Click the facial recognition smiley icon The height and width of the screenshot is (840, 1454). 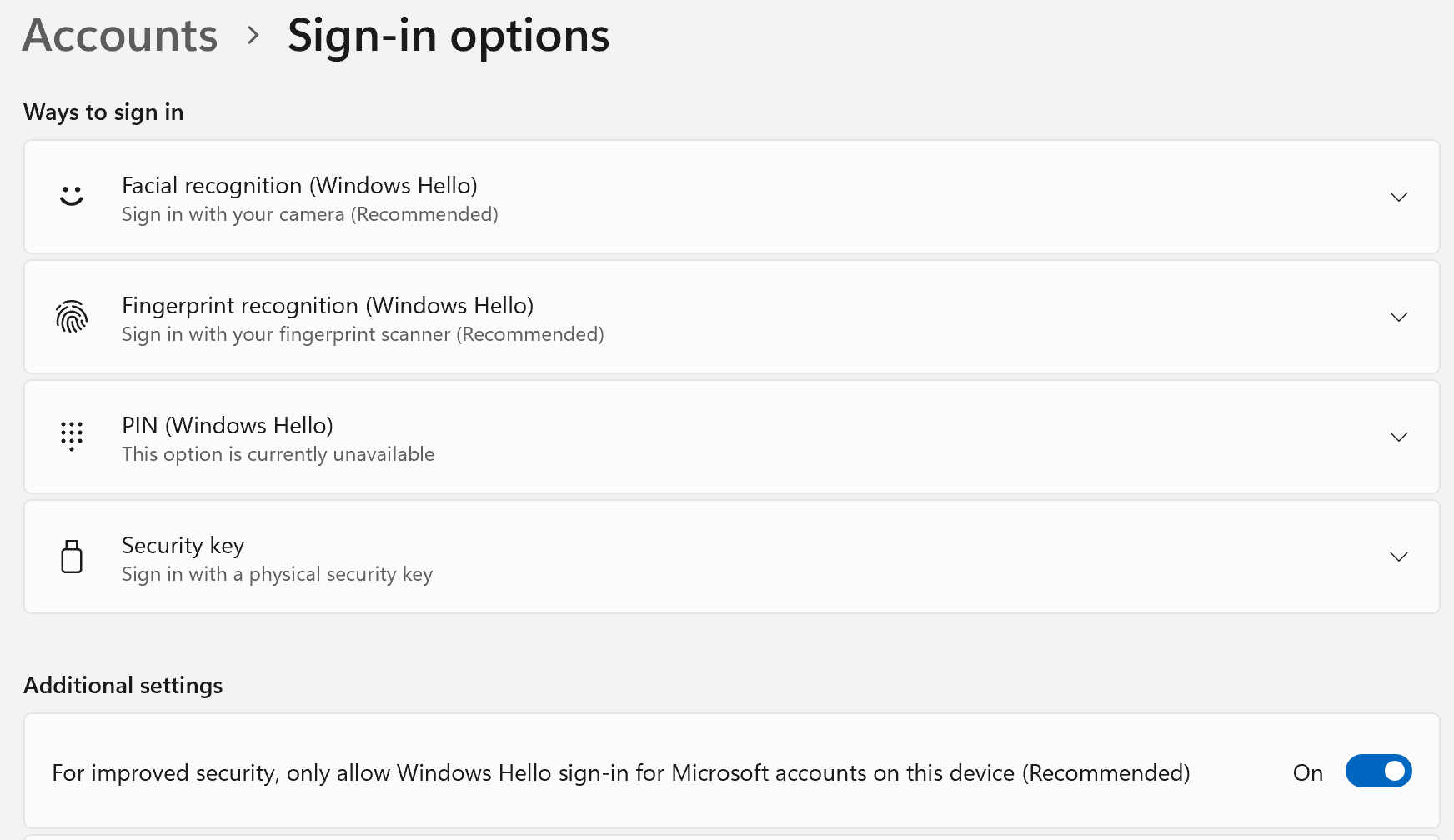pos(72,197)
